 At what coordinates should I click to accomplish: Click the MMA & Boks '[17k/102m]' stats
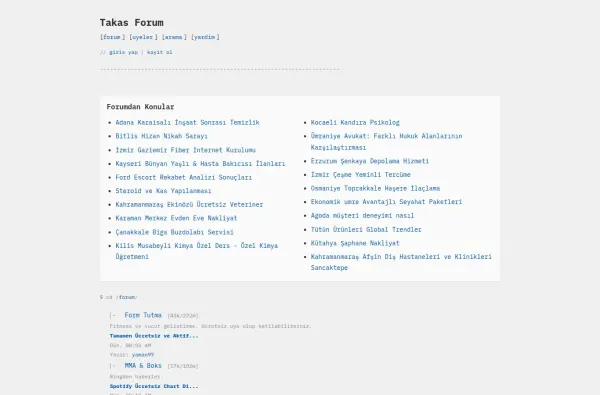(183, 366)
